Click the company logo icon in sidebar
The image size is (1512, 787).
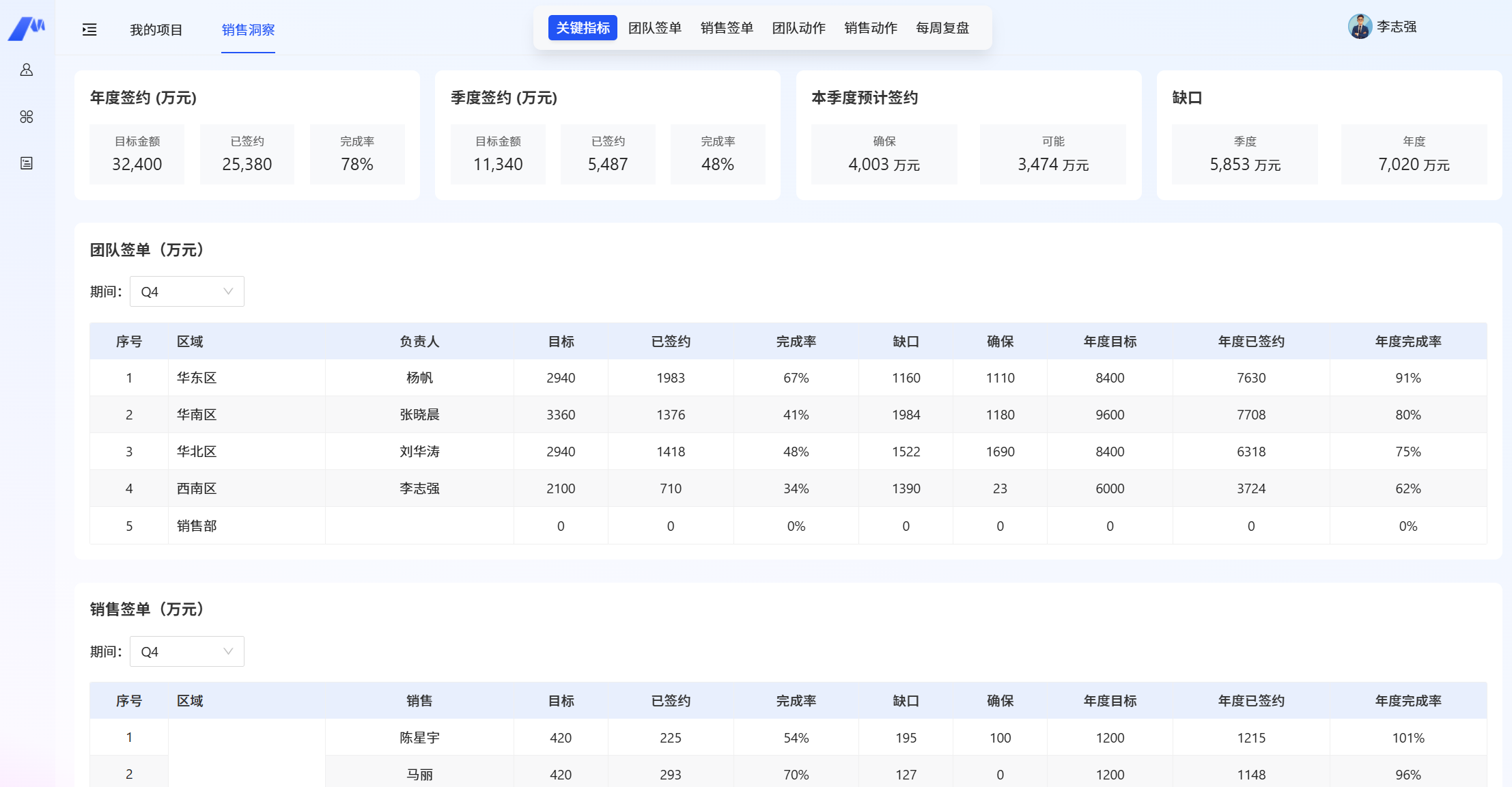27,27
